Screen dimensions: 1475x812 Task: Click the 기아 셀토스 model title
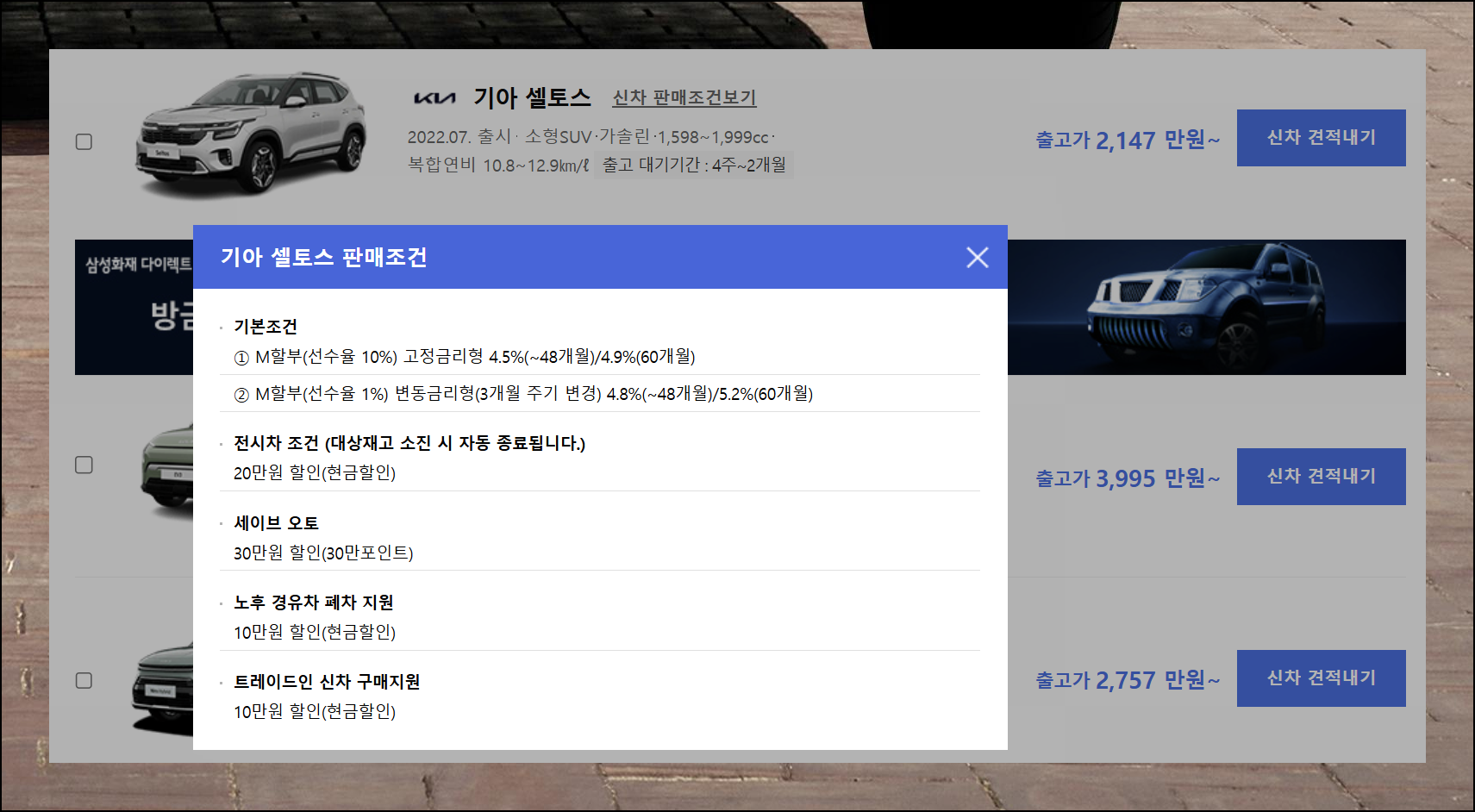(532, 97)
